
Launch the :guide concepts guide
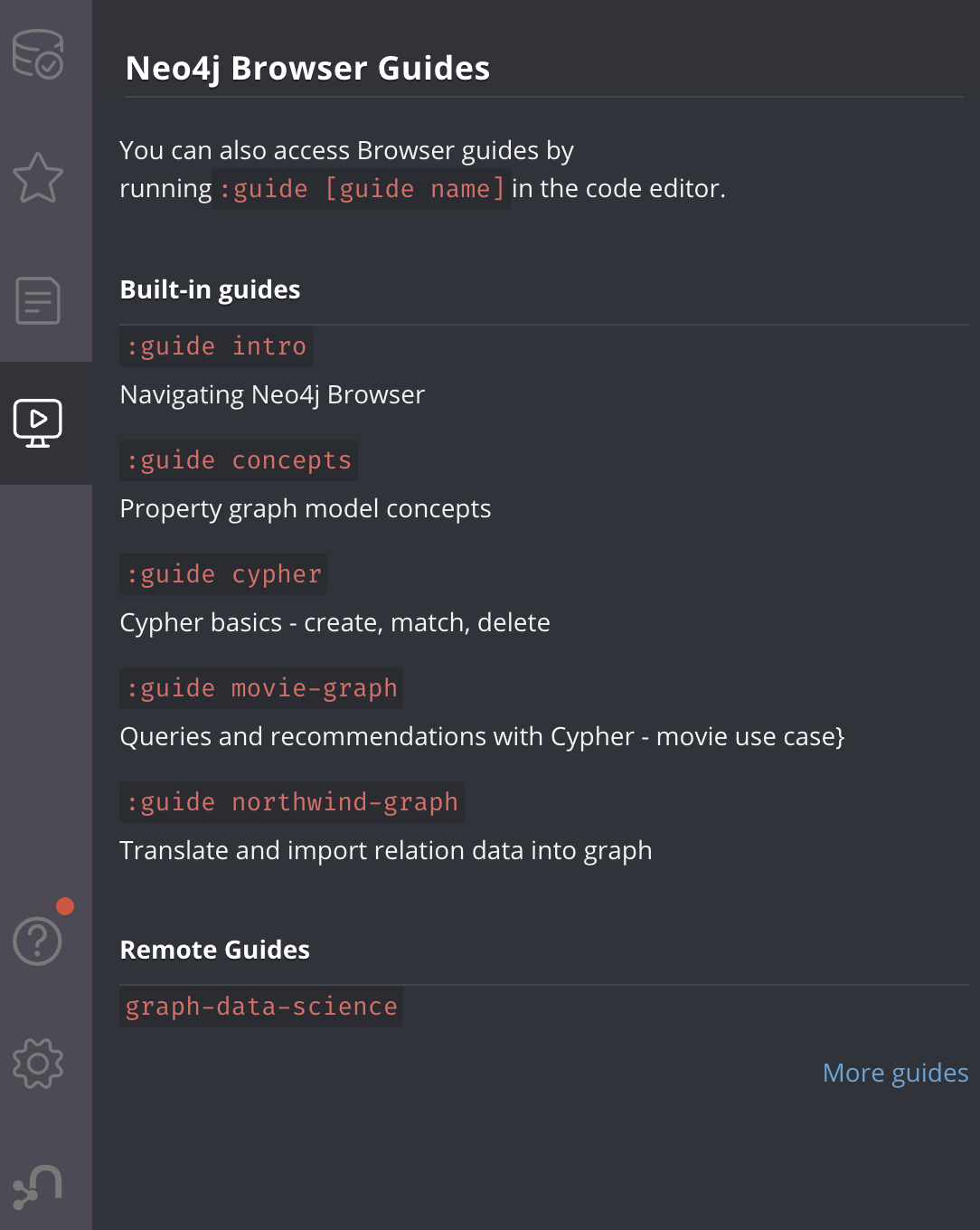(x=238, y=459)
